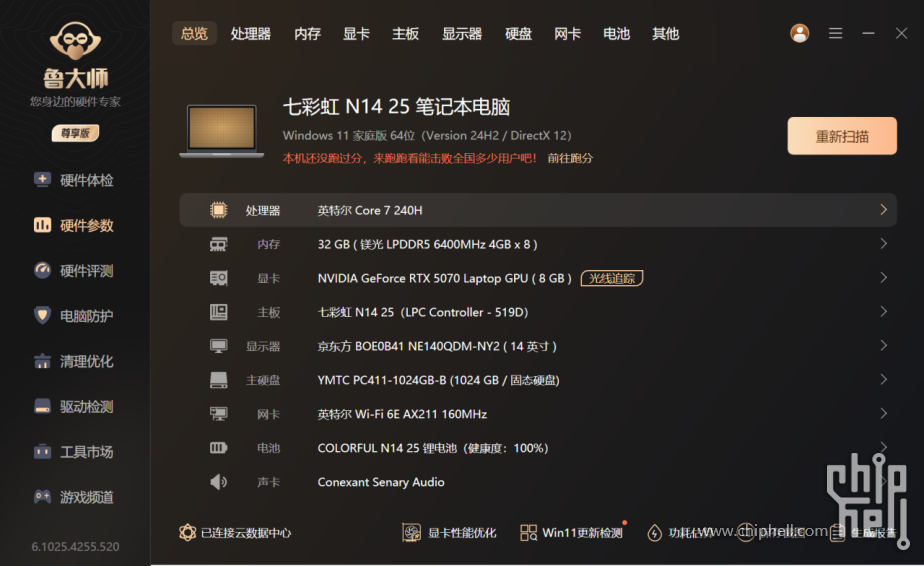Switch to 显示器 tab

pos(462,34)
